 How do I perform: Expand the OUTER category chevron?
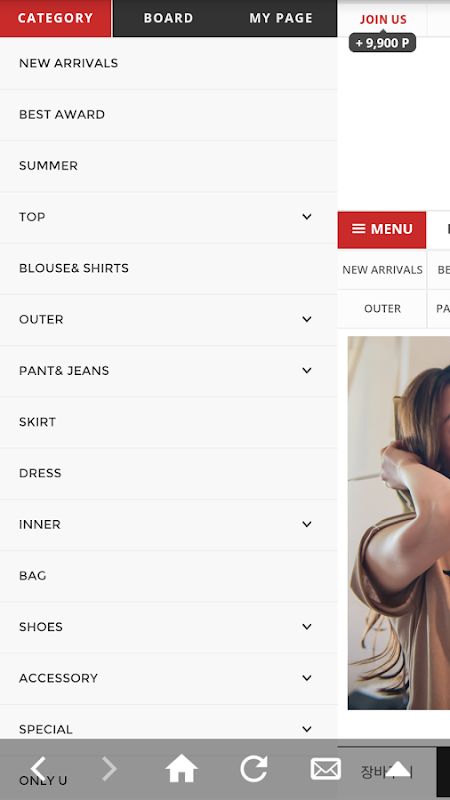click(307, 319)
